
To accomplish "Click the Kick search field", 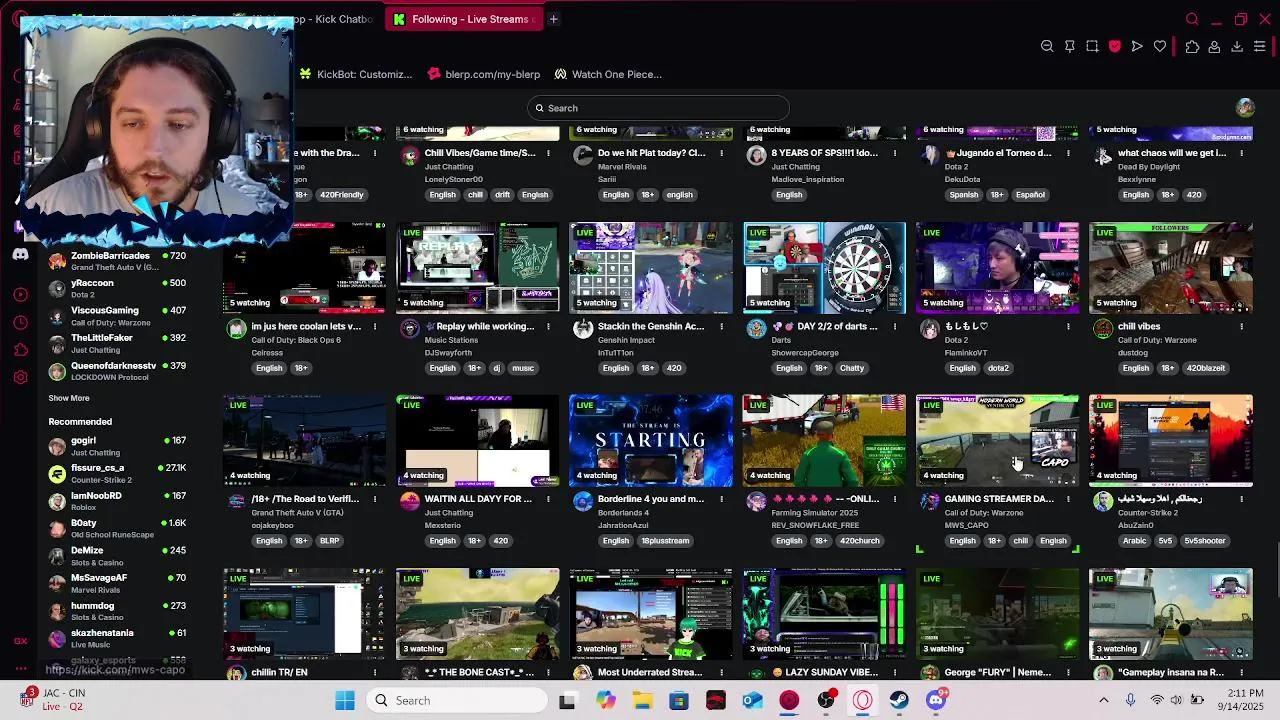I will 658,108.
